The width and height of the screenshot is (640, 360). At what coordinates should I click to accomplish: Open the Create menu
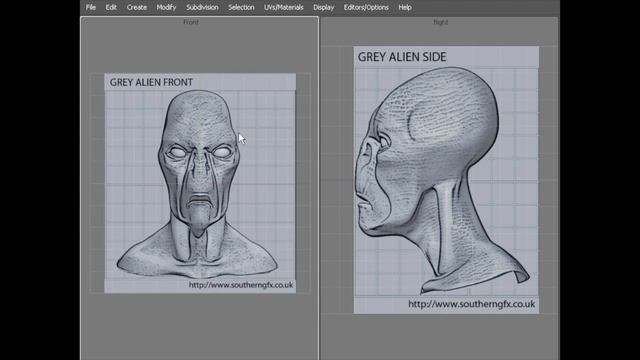[137, 7]
